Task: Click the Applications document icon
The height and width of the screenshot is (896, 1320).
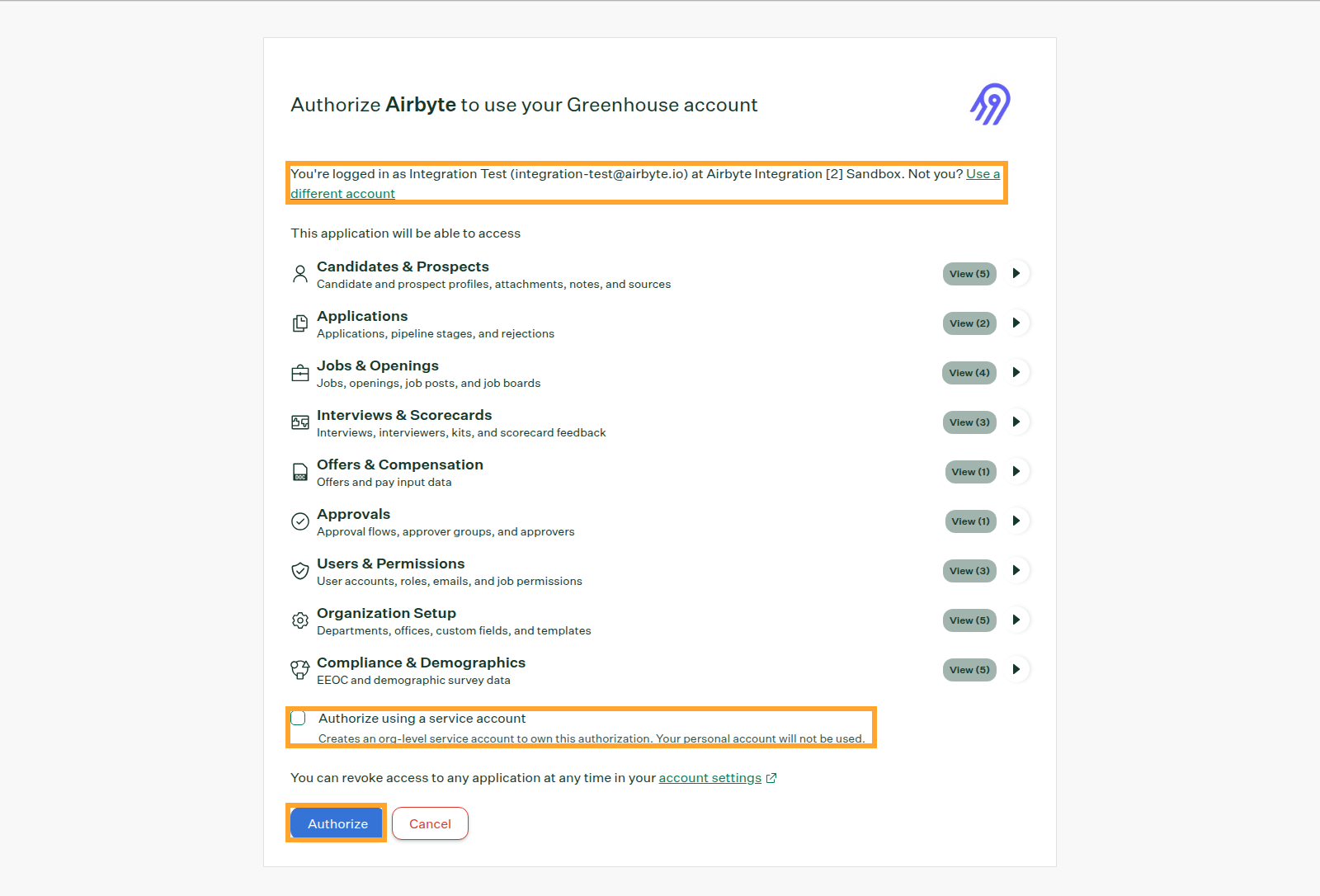Action: [300, 323]
